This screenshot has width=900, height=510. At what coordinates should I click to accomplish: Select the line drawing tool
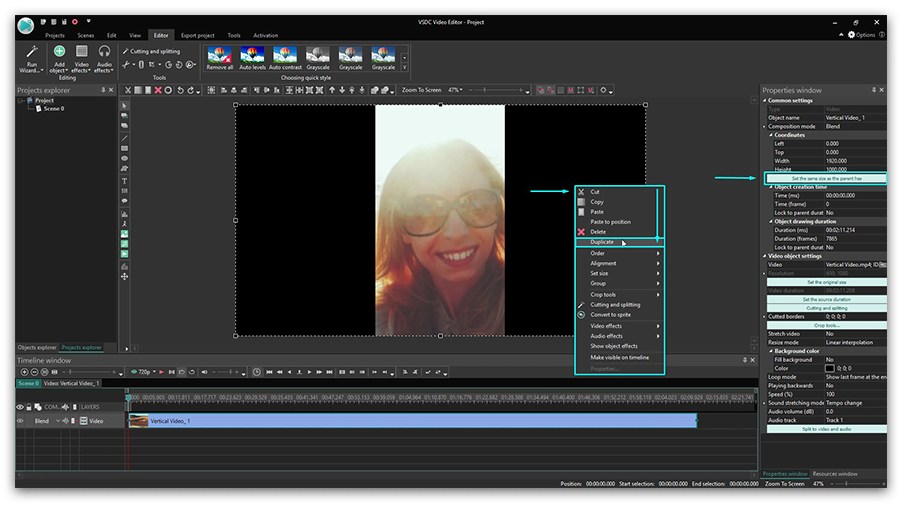(x=124, y=138)
